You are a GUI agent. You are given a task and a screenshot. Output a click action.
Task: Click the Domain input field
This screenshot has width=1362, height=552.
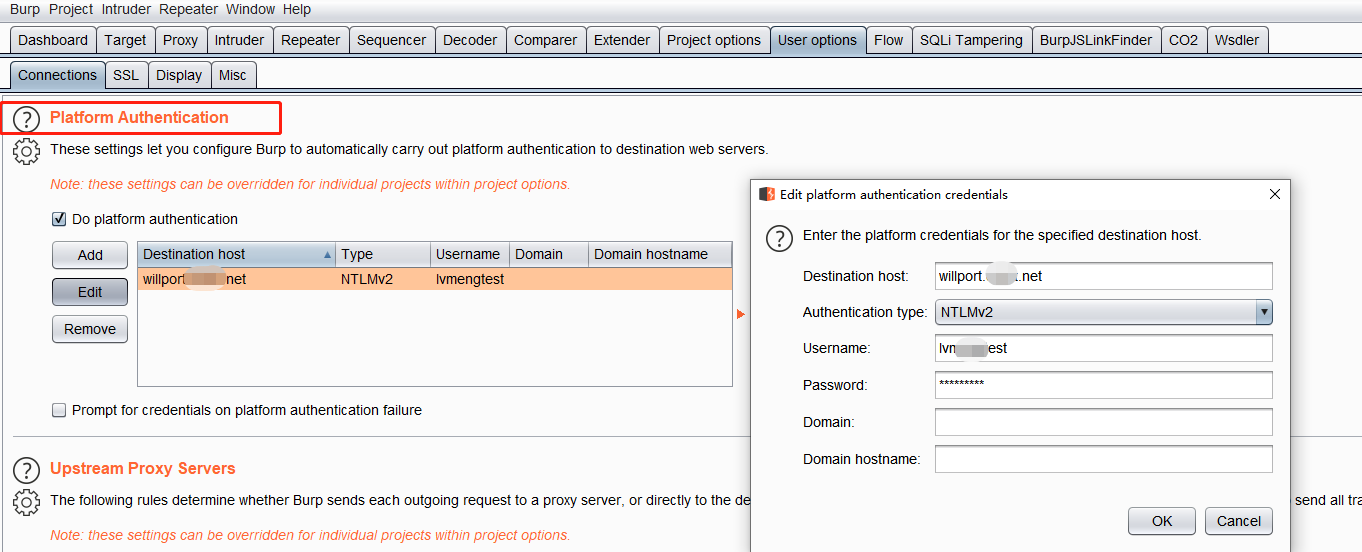(1104, 422)
